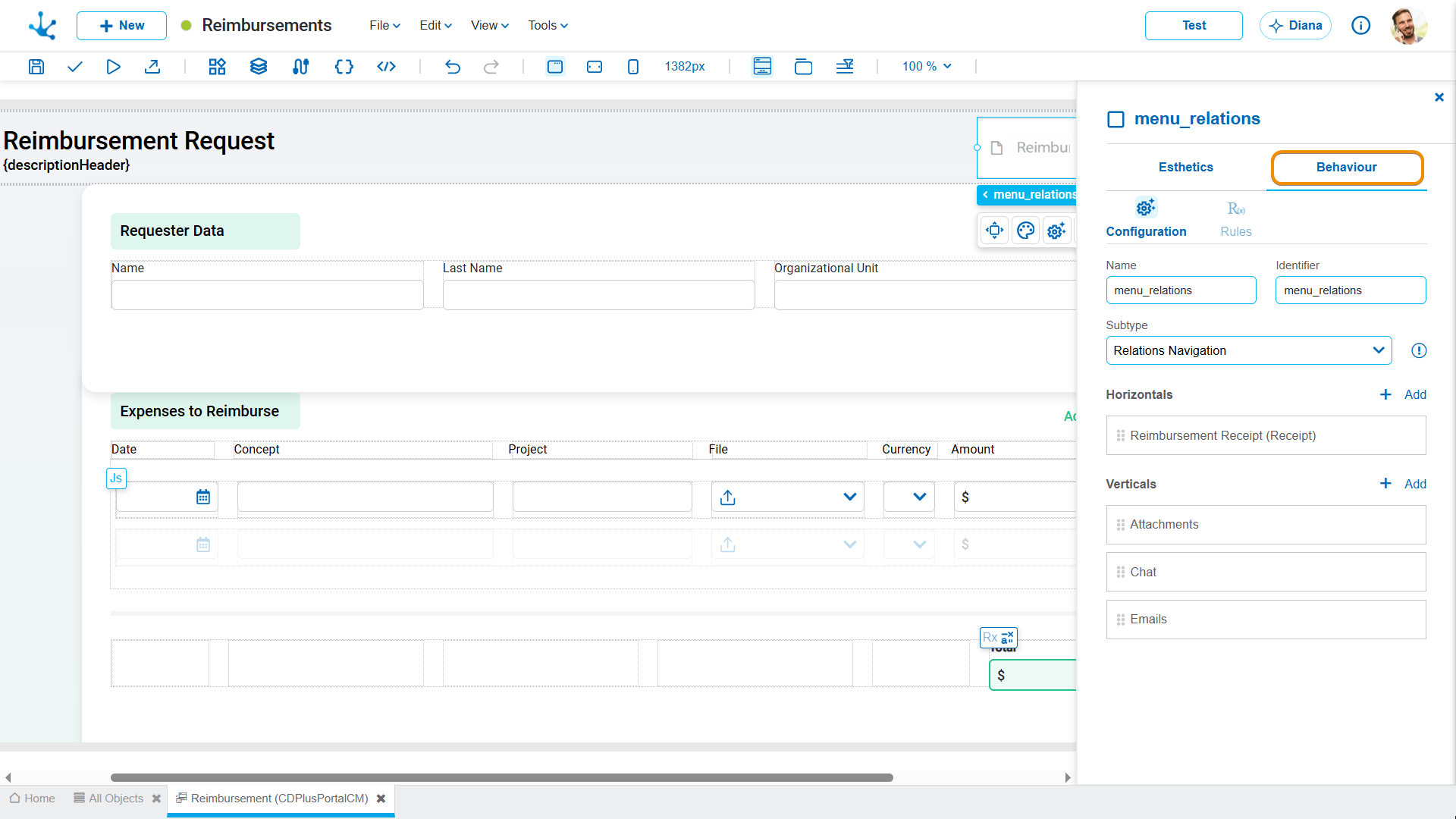The height and width of the screenshot is (819, 1456).
Task: Select desktop viewport icon
Action: pyautogui.click(x=555, y=67)
